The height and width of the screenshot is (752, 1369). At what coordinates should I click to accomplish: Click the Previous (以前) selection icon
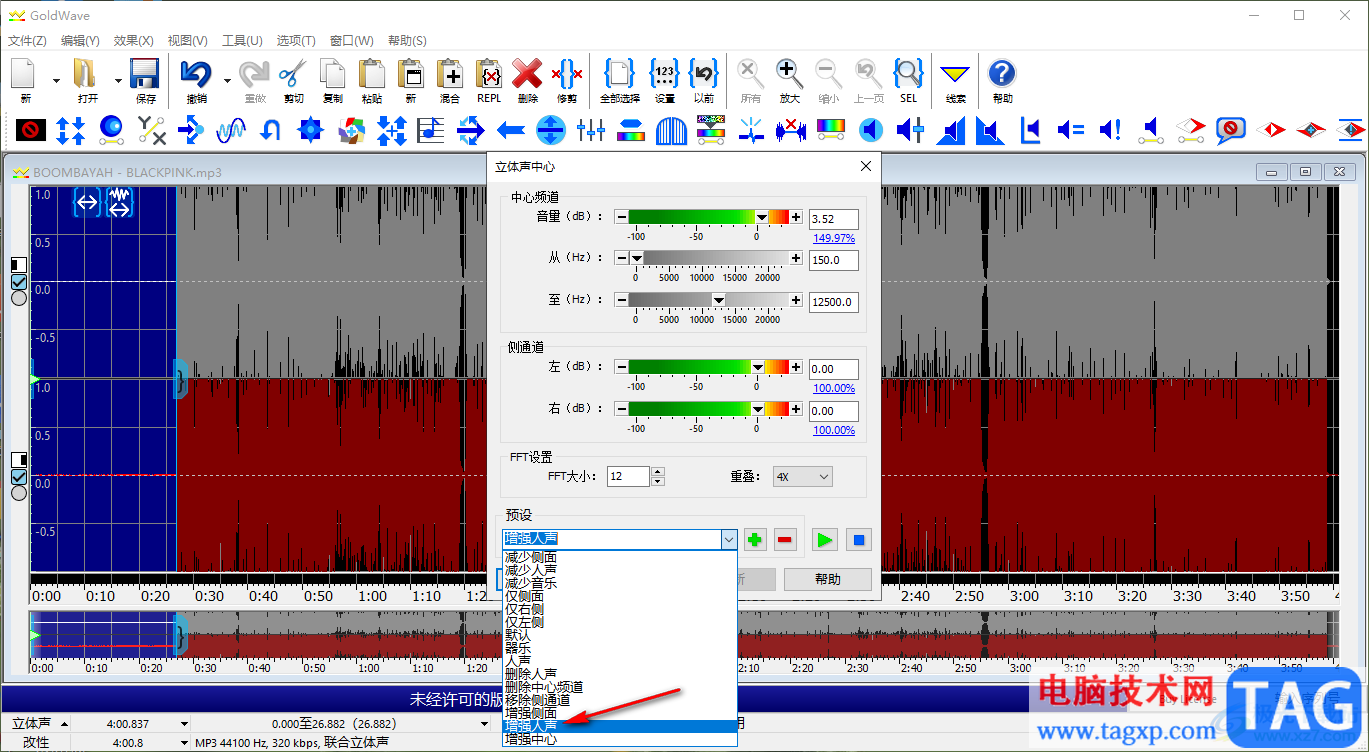coord(704,75)
